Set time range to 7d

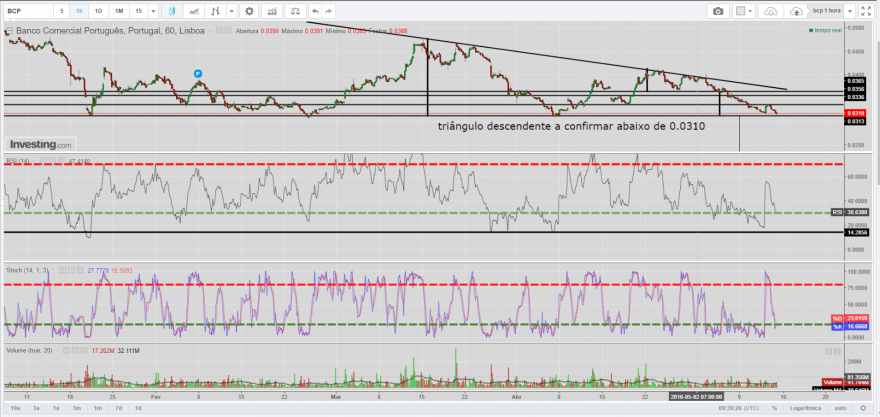[118, 408]
